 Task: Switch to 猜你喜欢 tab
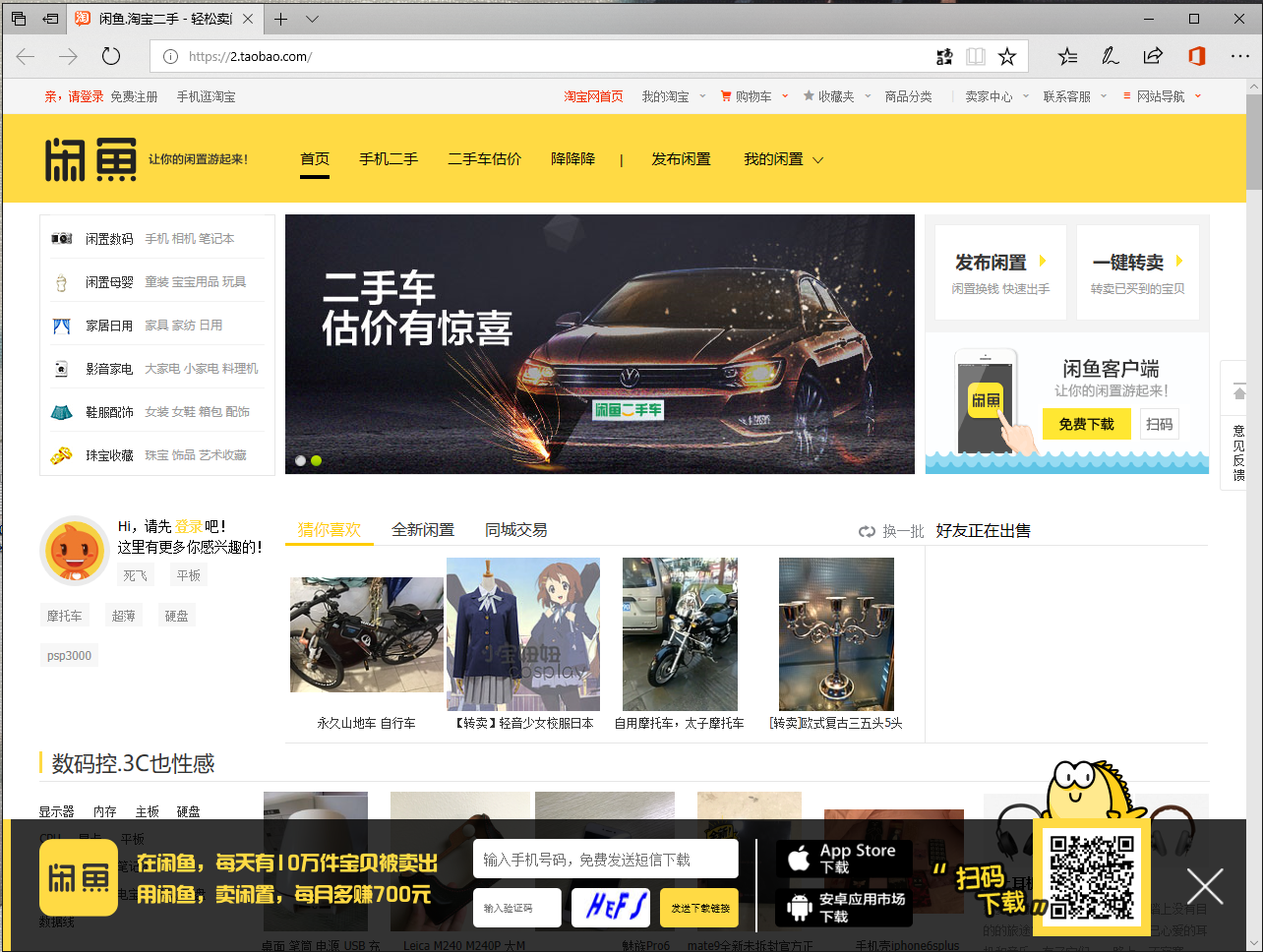(x=330, y=530)
